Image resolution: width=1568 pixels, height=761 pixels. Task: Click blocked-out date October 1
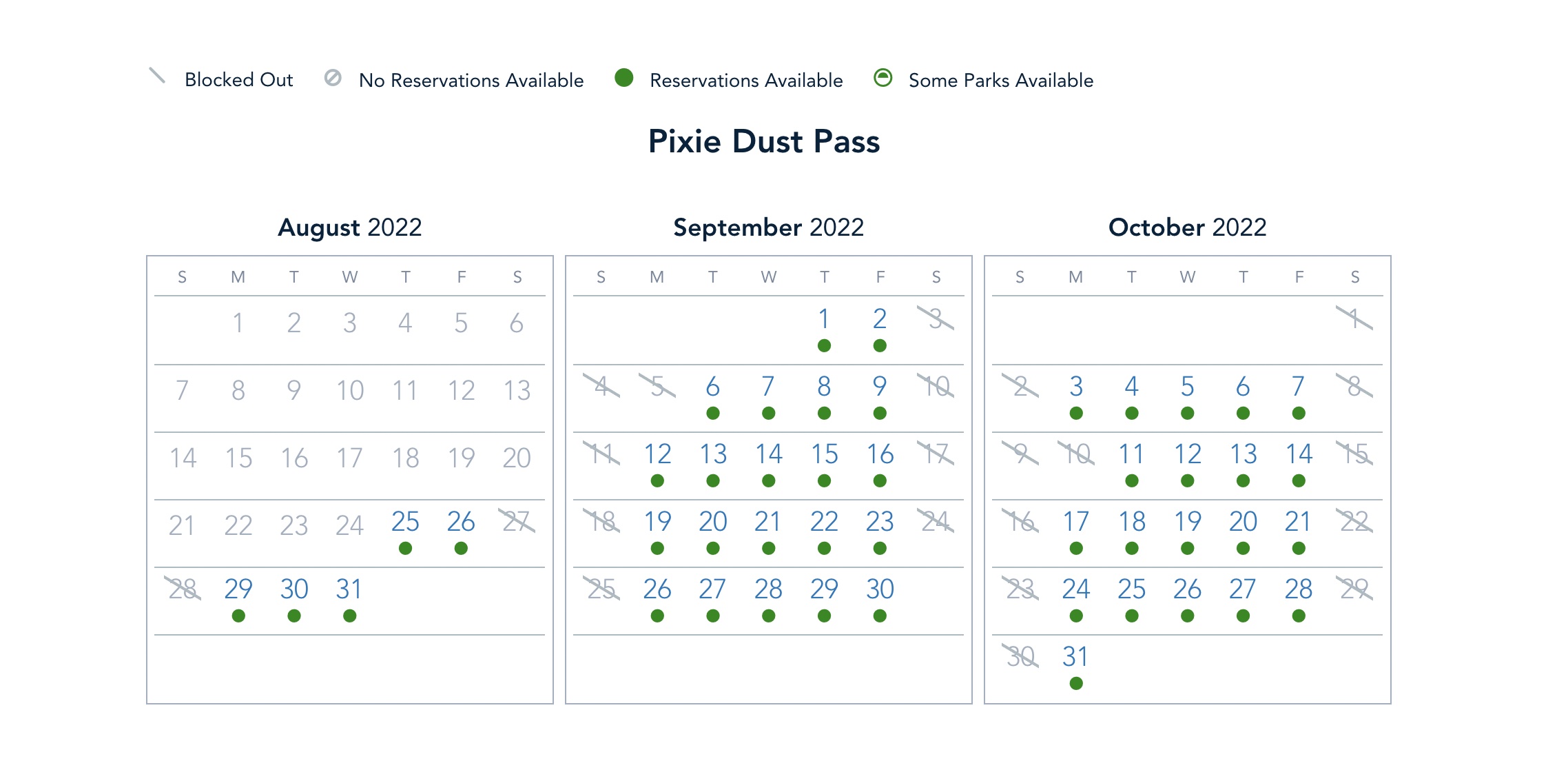pyautogui.click(x=1354, y=318)
